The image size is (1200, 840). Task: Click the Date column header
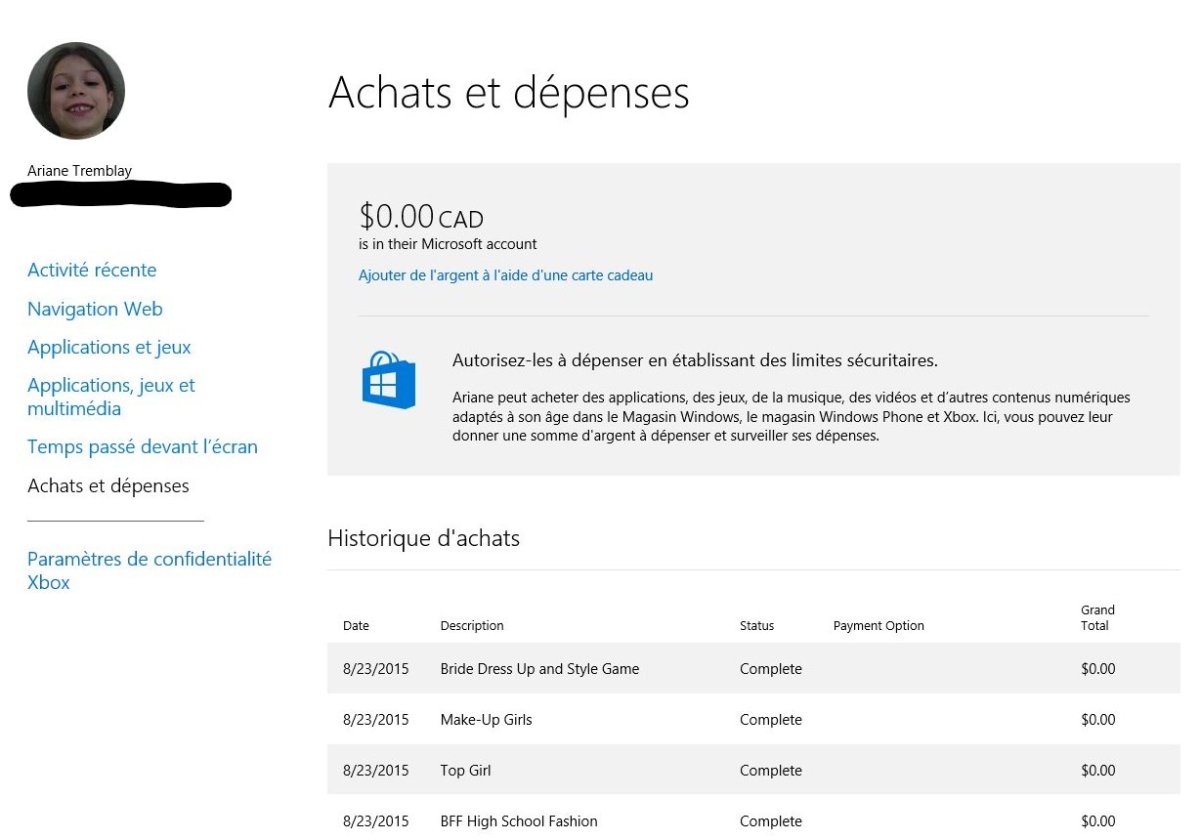[356, 626]
